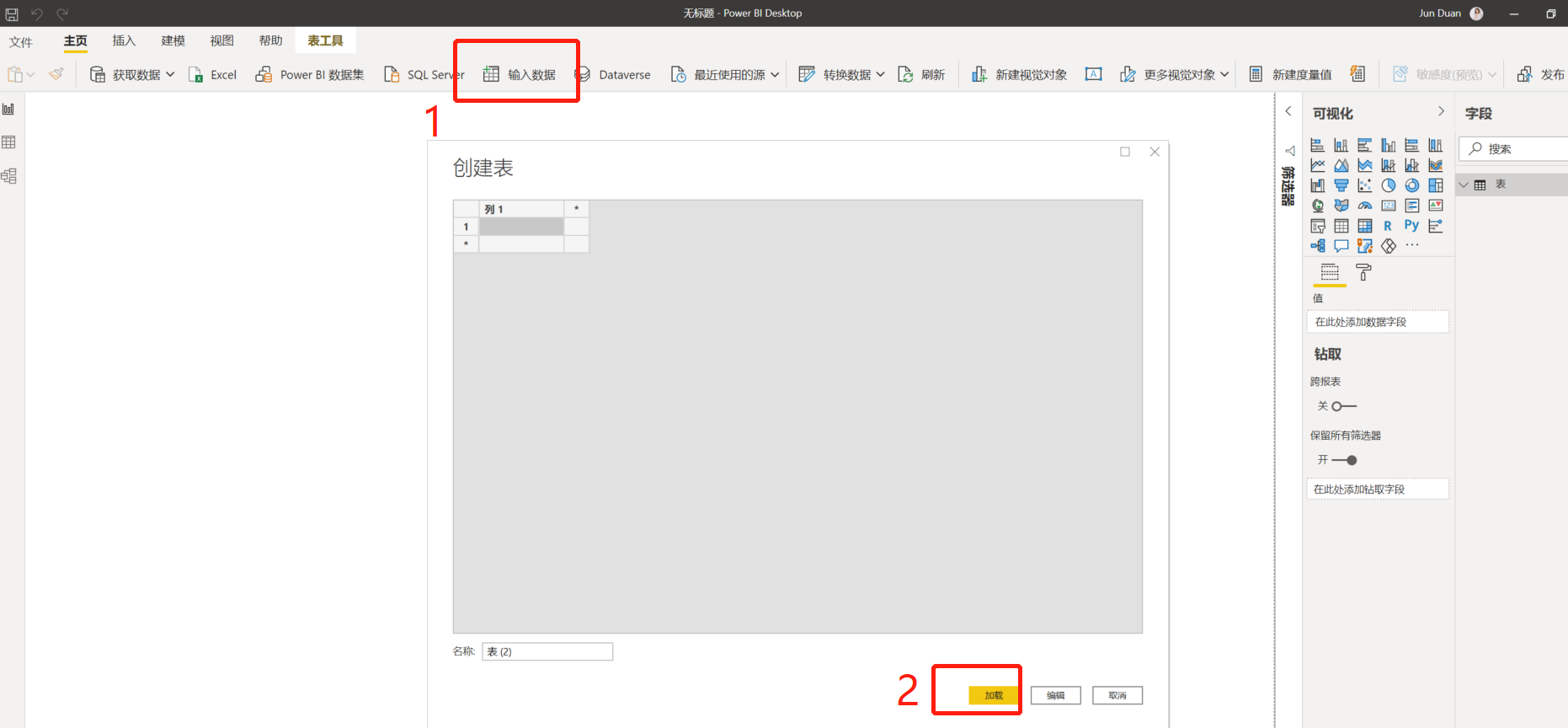
Task: Click 输入数据 in the ribbon
Action: [519, 74]
